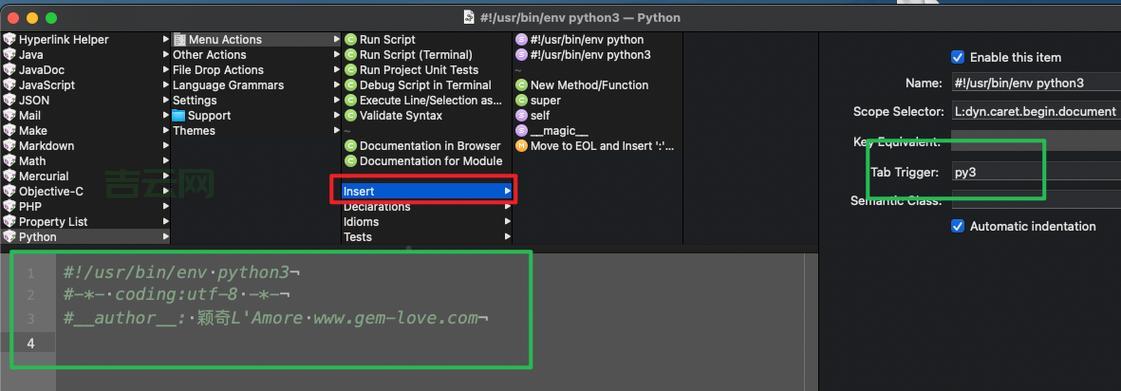Viewport: 1121px width, 391px height.
Task: Click the Markdown bundle cube icon
Action: click(x=9, y=146)
